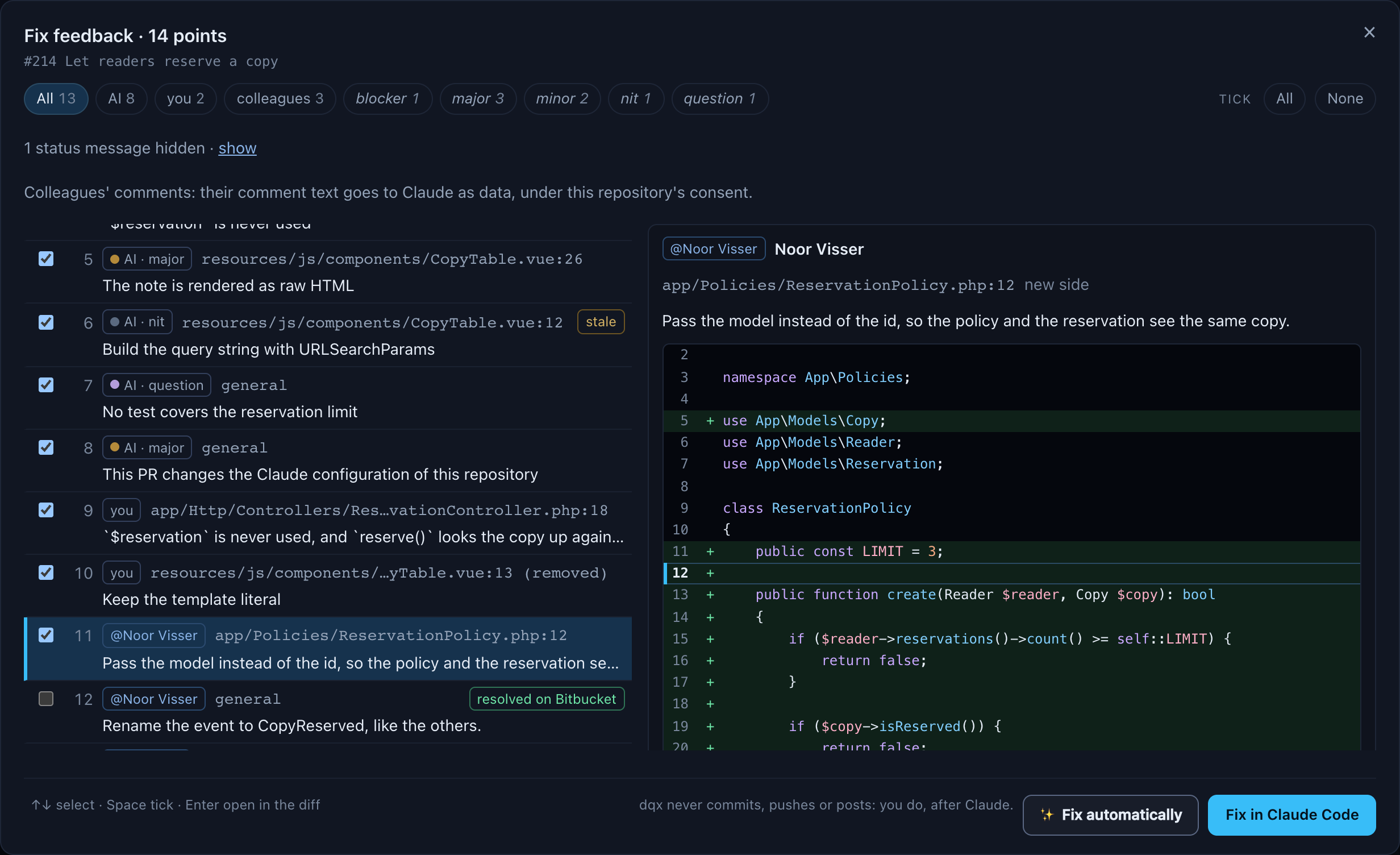Click AI · major tag on item 5
This screenshot has height=855, width=1400.
147,259
